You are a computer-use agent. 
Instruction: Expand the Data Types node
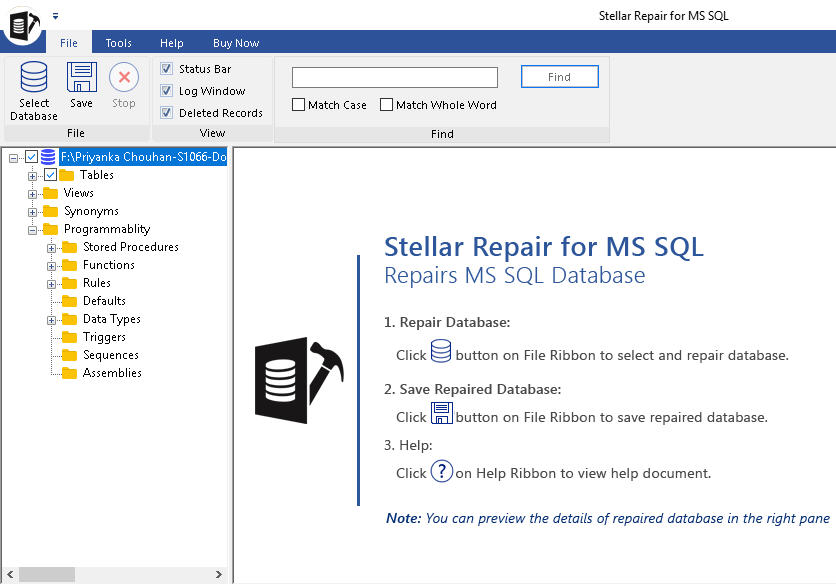click(51, 320)
